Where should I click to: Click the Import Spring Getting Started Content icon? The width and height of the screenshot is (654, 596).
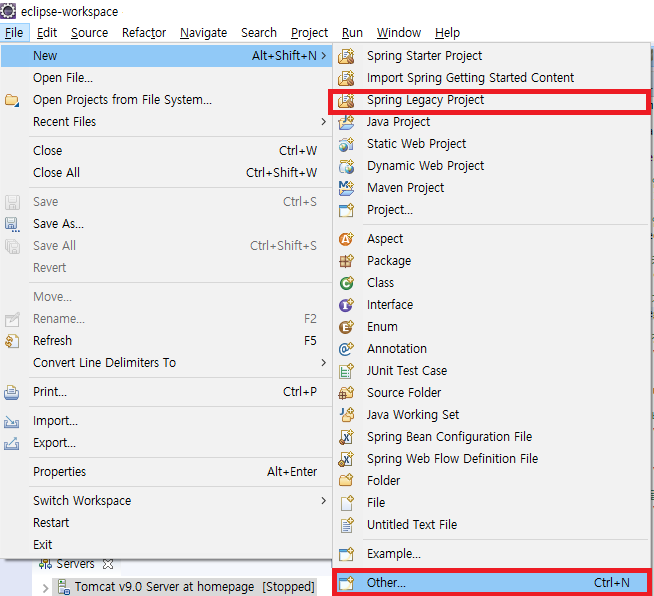coord(346,78)
